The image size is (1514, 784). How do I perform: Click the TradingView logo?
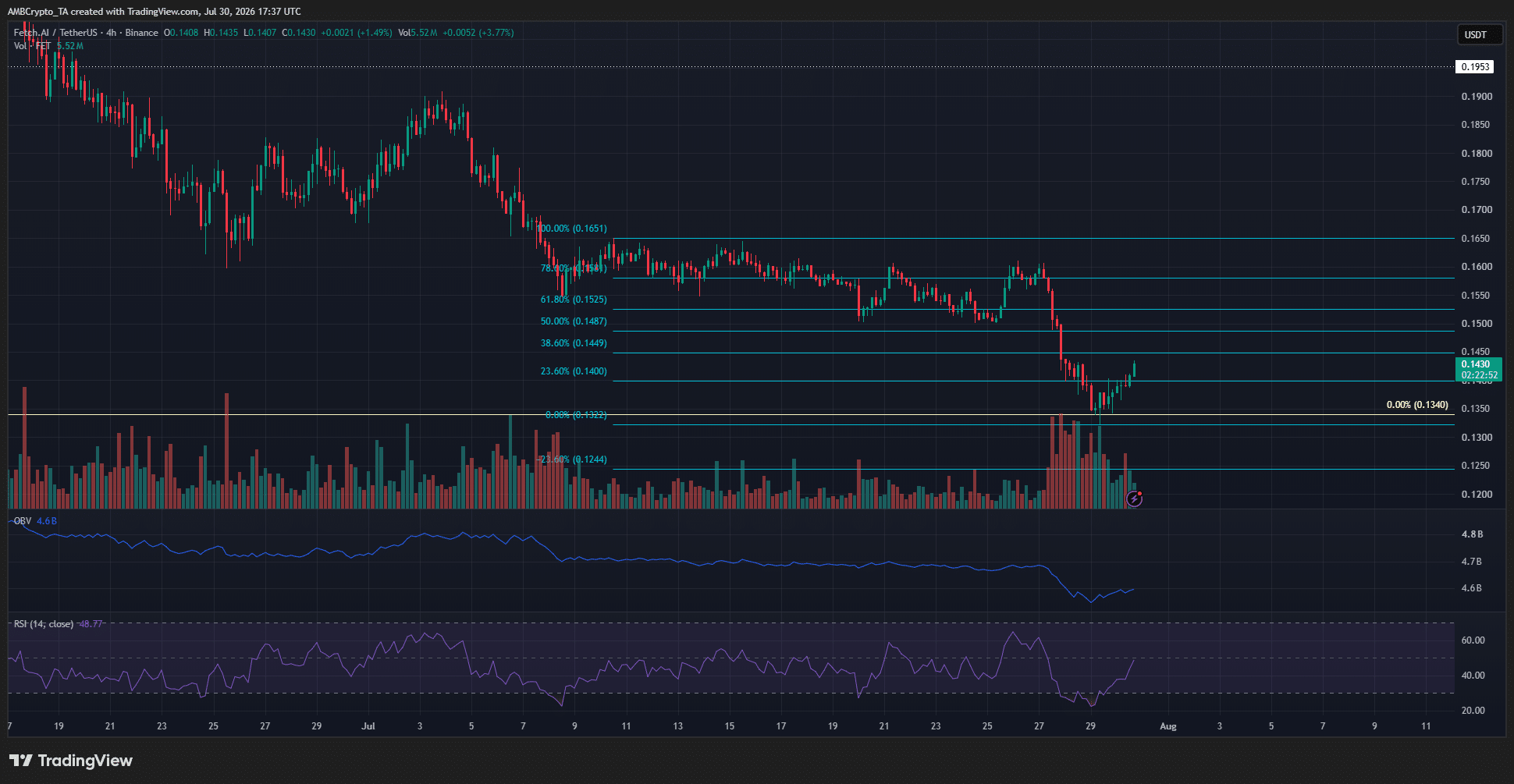point(71,761)
